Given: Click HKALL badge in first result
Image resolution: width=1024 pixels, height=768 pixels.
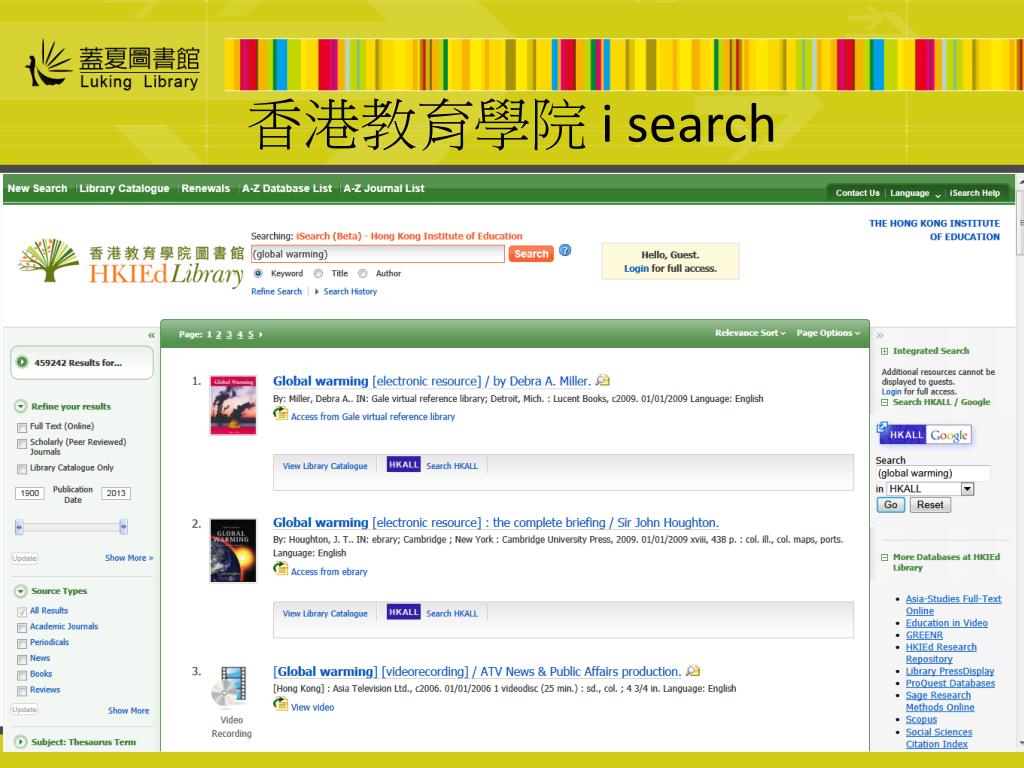Looking at the screenshot, I should tap(404, 464).
